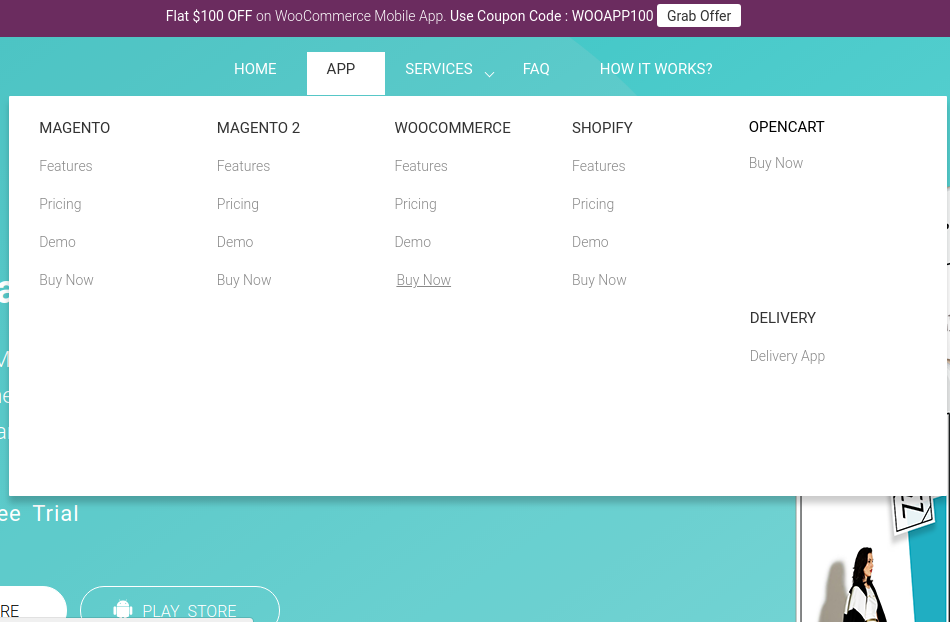Select the APP menu tab
The height and width of the screenshot is (622, 950).
click(345, 73)
